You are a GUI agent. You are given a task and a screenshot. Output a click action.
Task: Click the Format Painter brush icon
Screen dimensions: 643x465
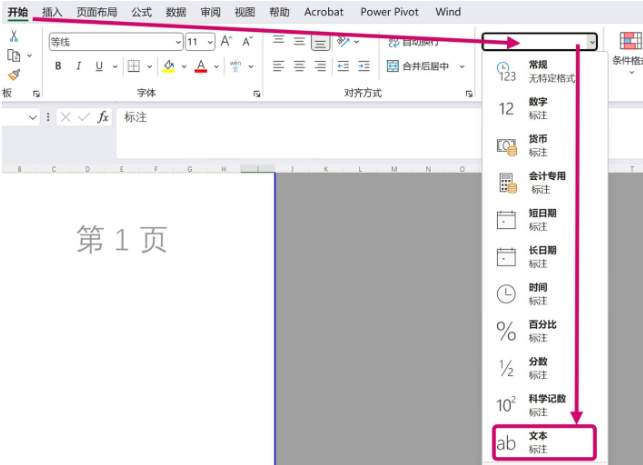[x=14, y=75]
